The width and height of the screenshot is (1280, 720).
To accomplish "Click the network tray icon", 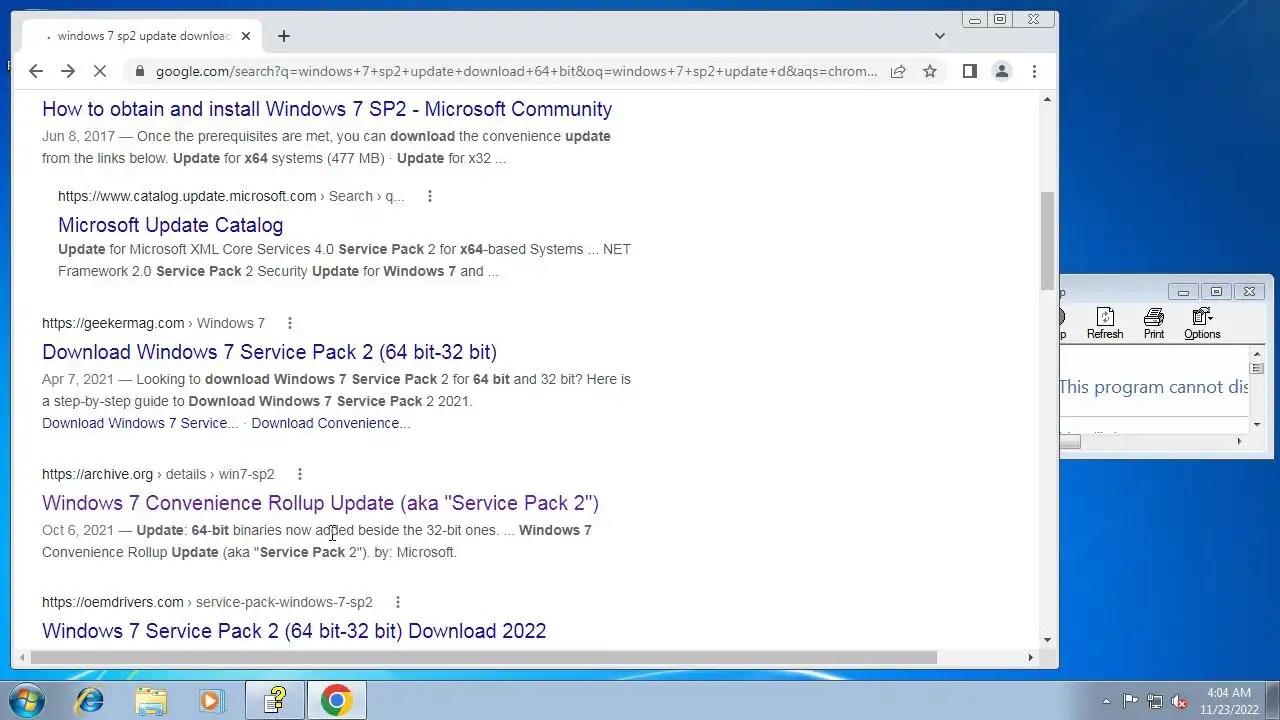I will coord(1155,701).
